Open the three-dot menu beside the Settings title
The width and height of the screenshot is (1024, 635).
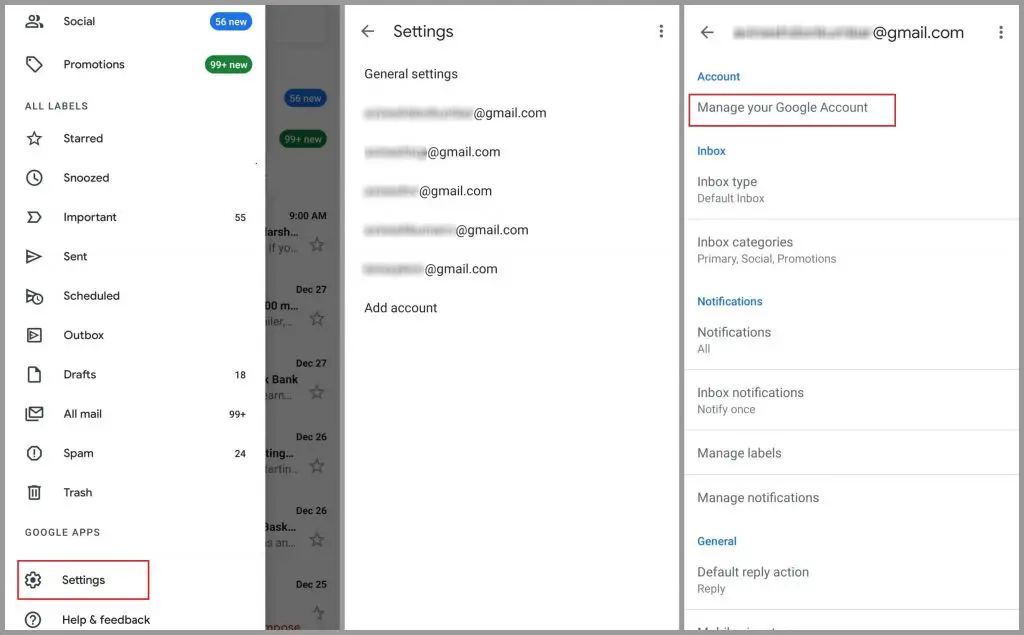[x=661, y=31]
